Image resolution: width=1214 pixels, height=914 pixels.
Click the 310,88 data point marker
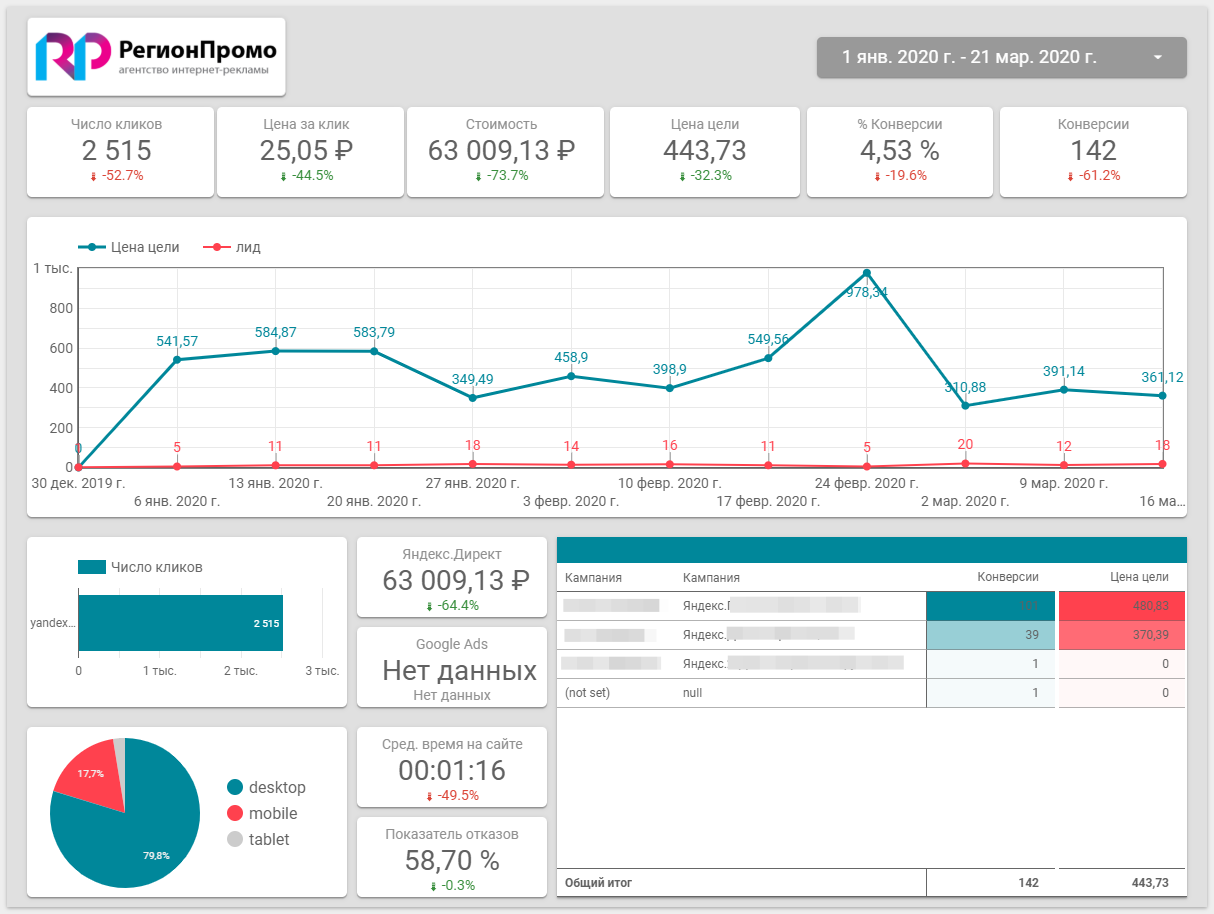(965, 405)
